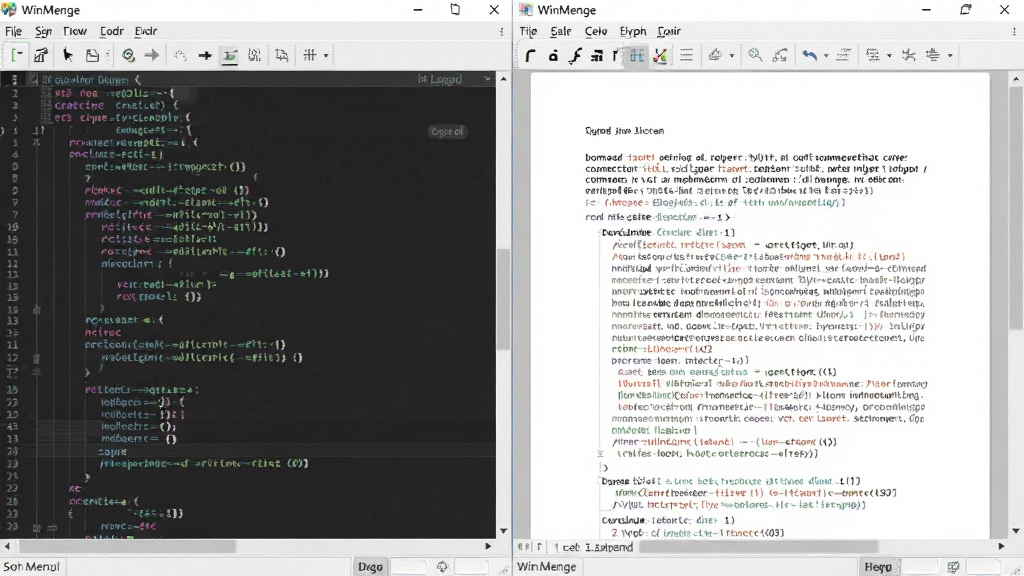Click the green bracket icon in left toolbar
This screenshot has height=576, width=1024.
[x=17, y=56]
